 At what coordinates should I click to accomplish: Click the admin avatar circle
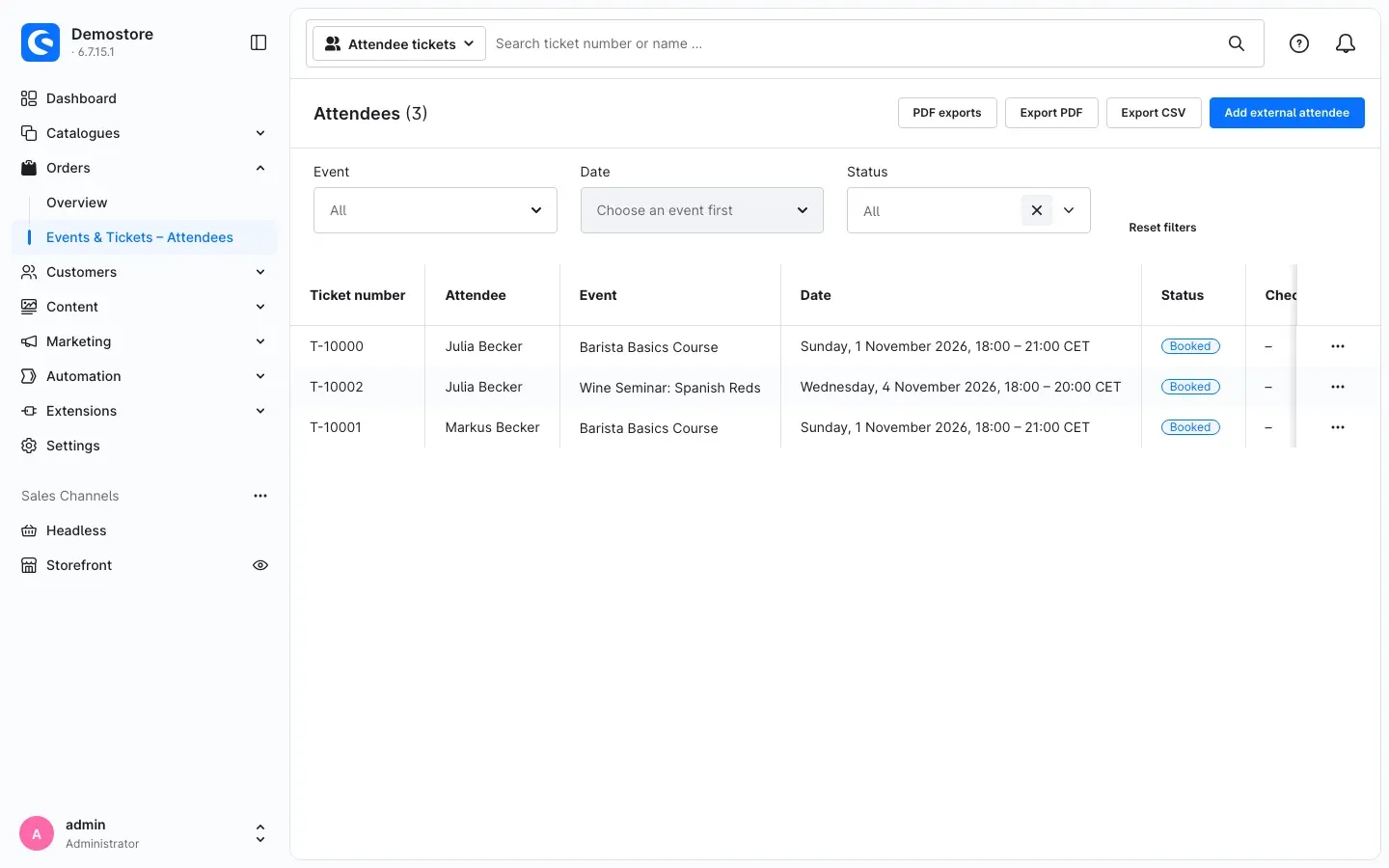37,833
